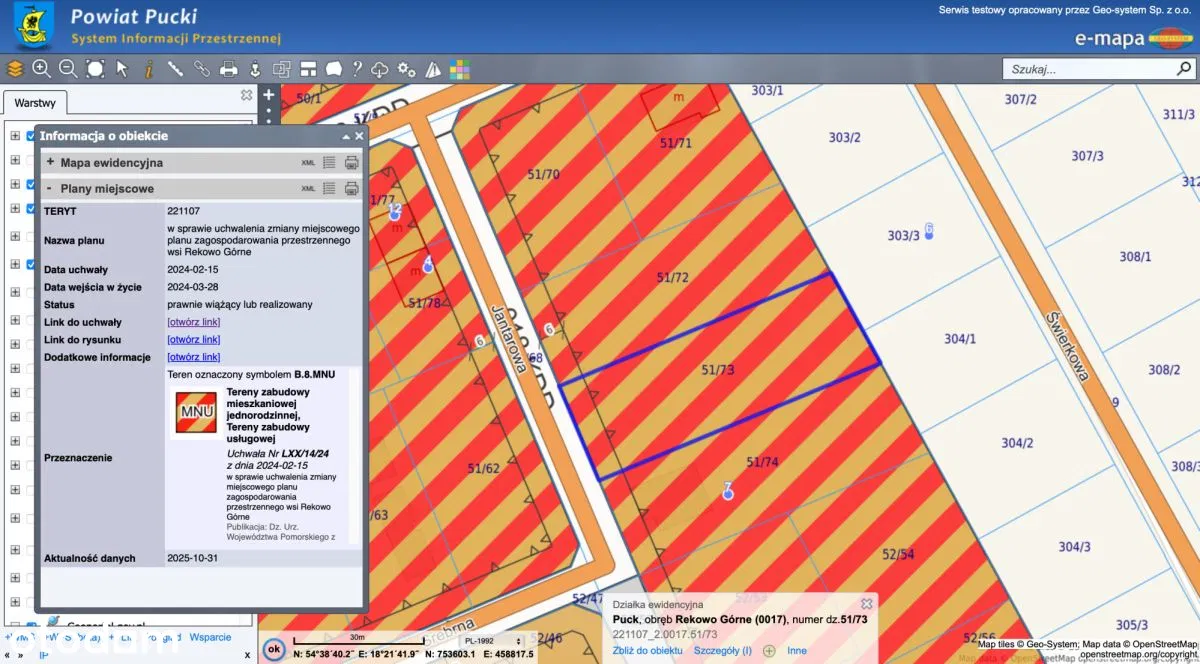
Task: Click the MNU legend color swatch
Action: click(x=196, y=412)
